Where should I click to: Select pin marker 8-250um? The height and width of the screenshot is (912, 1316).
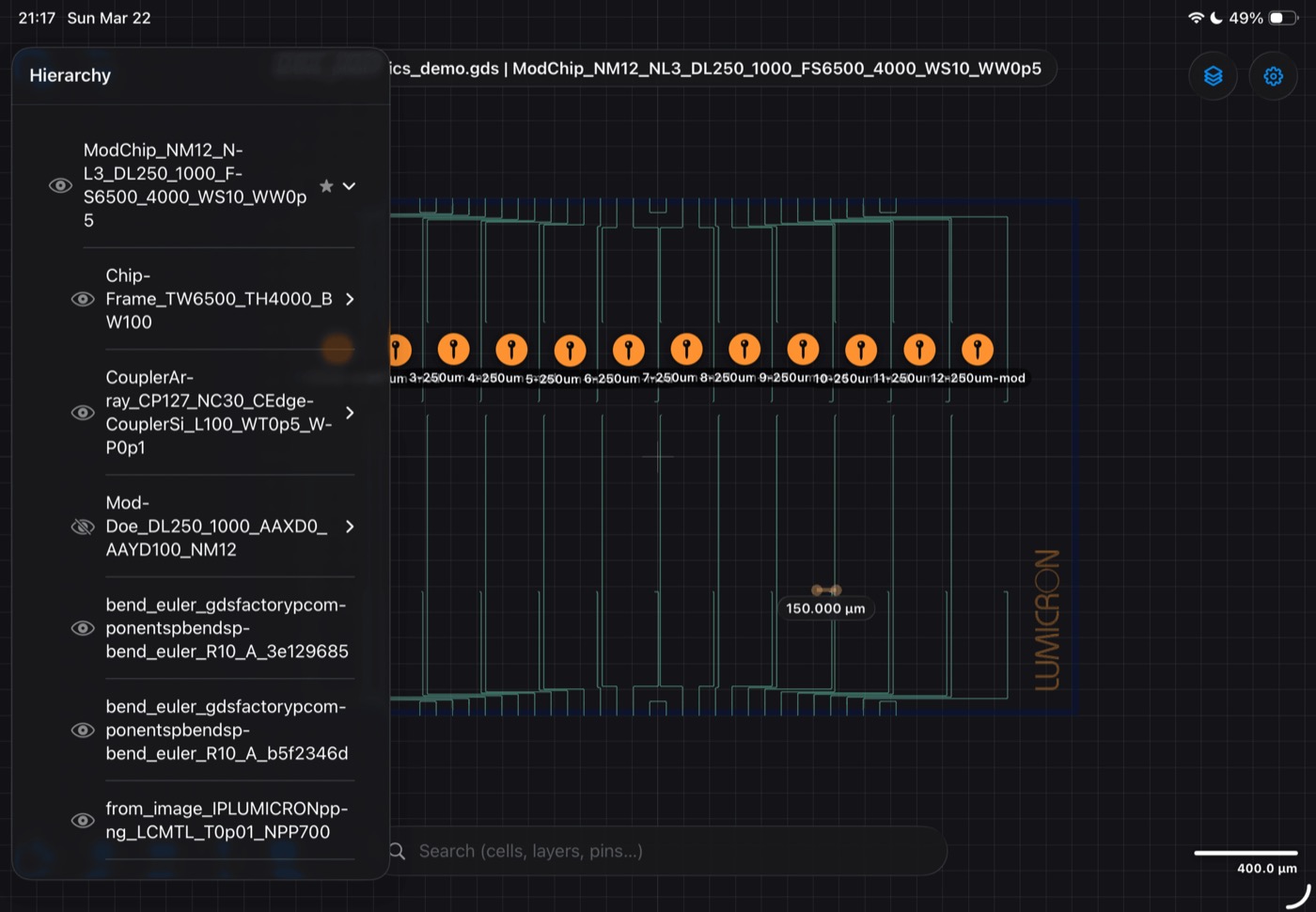coord(744,350)
